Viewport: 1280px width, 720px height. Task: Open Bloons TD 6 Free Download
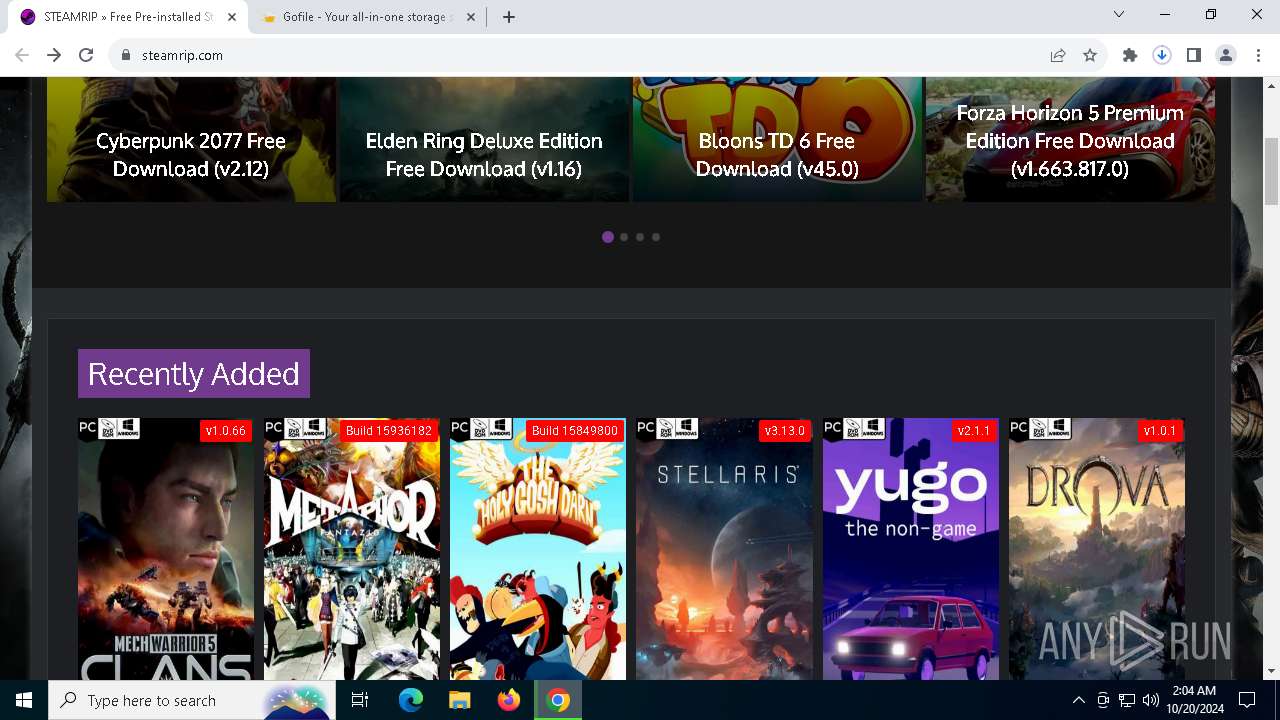tap(777, 139)
